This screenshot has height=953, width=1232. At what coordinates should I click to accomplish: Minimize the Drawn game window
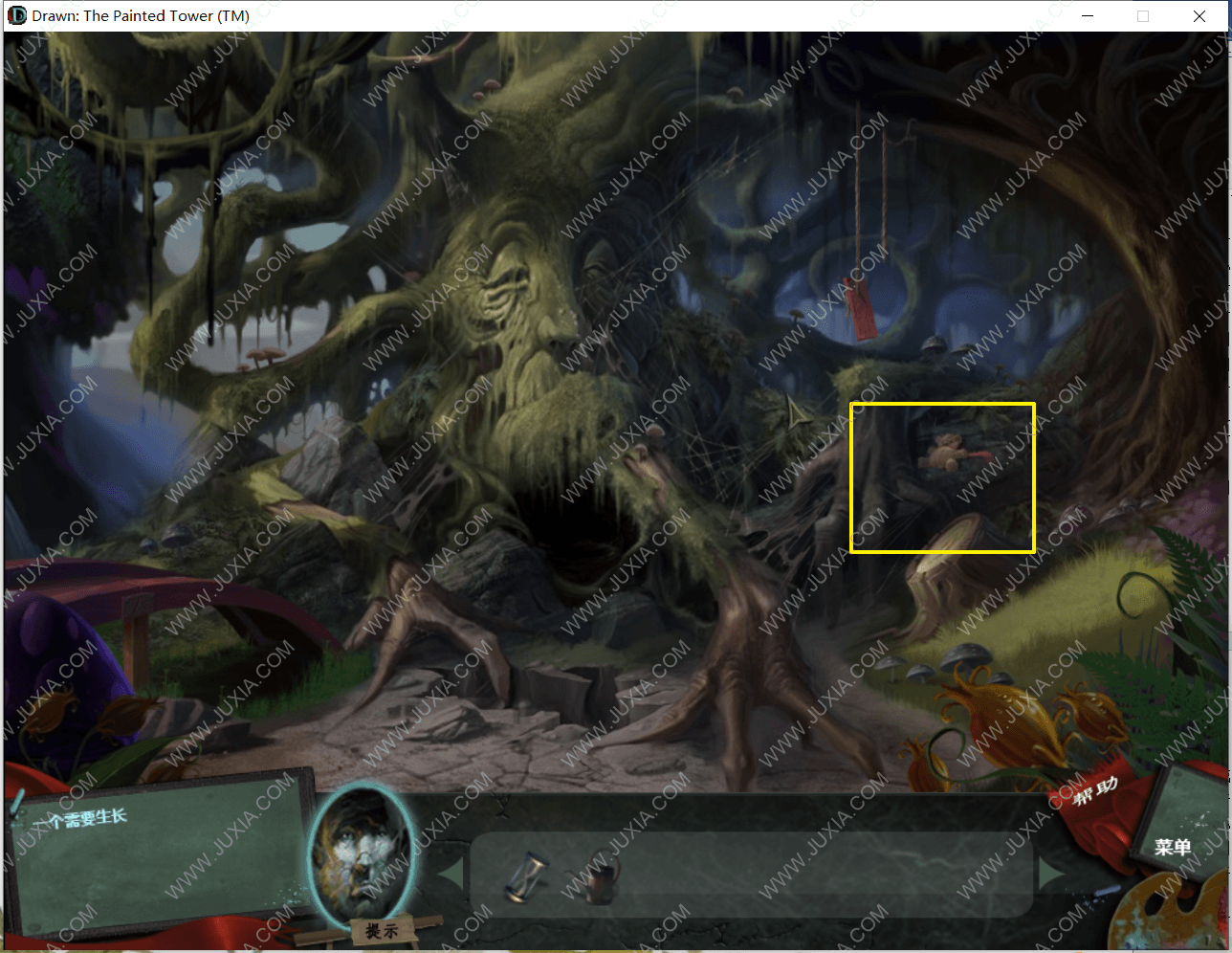pyautogui.click(x=1088, y=16)
